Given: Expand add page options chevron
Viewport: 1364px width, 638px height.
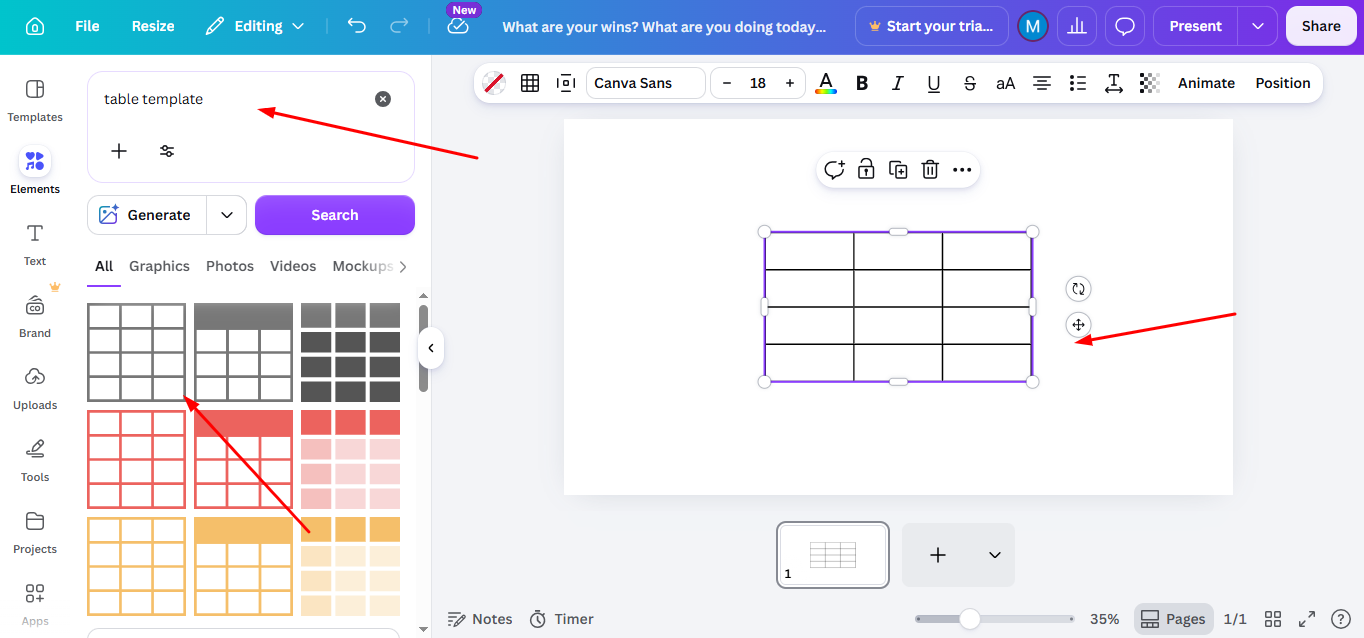Looking at the screenshot, I should tap(995, 555).
